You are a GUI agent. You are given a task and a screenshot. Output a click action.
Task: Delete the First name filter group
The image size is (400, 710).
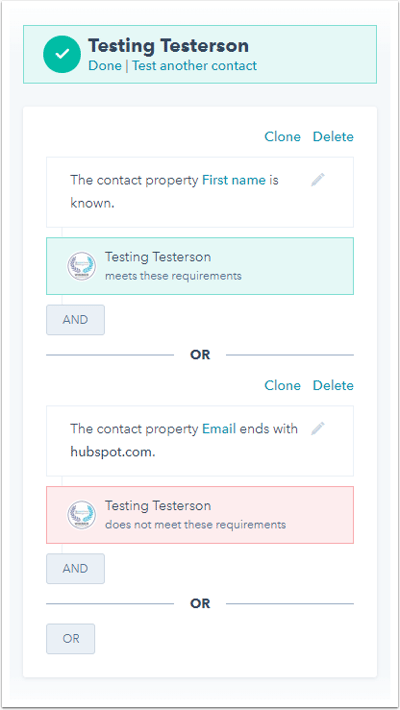point(333,136)
